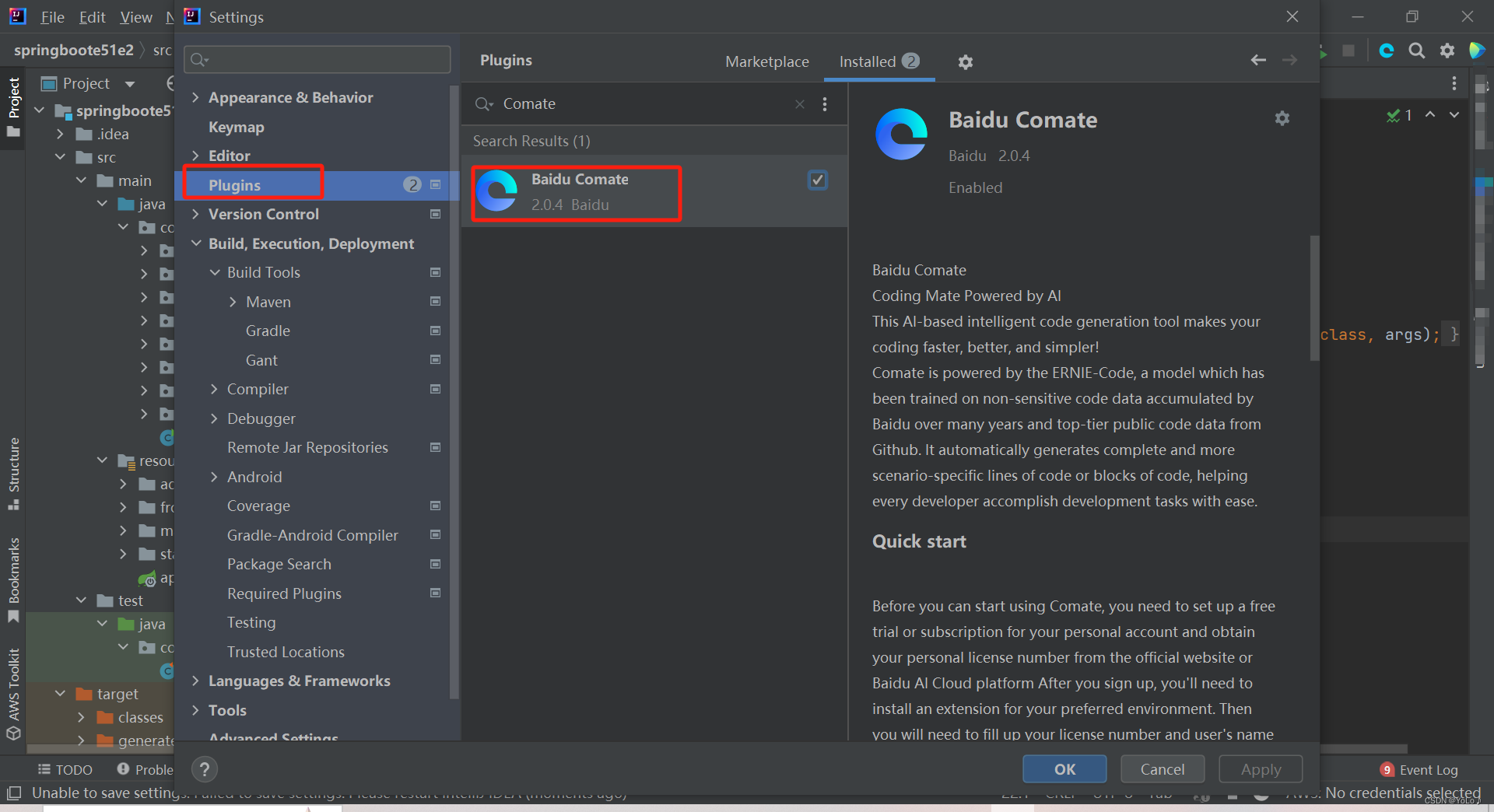Open the Structure tool window

click(13, 474)
